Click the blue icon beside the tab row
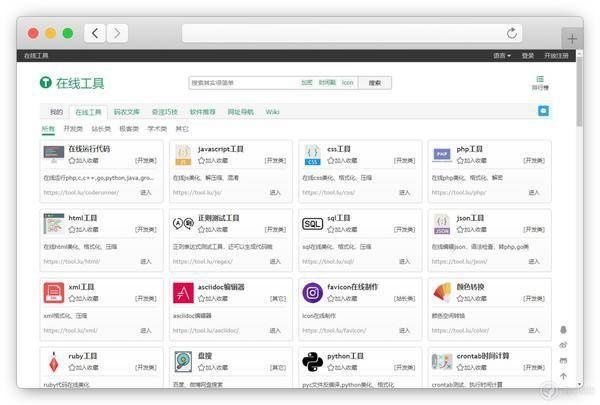The height and width of the screenshot is (405, 600). click(x=543, y=111)
